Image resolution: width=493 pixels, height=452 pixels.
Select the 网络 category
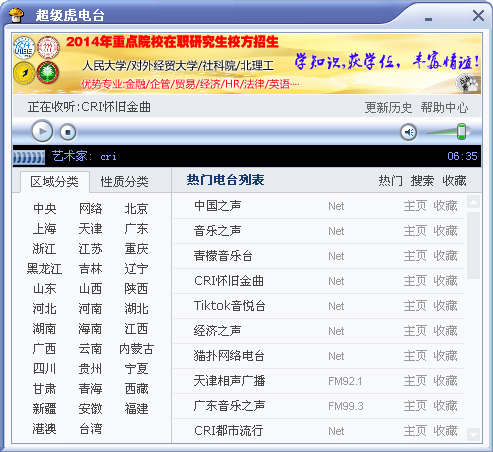(x=90, y=209)
